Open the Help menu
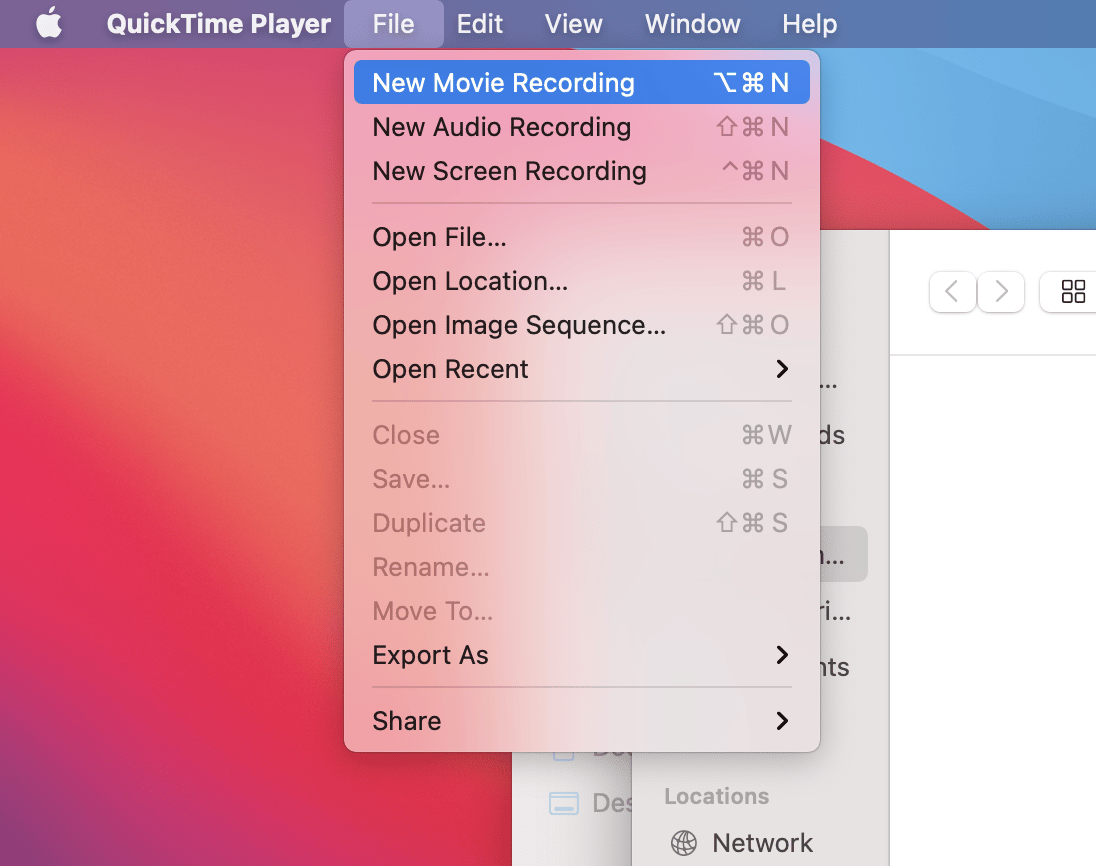 [809, 24]
